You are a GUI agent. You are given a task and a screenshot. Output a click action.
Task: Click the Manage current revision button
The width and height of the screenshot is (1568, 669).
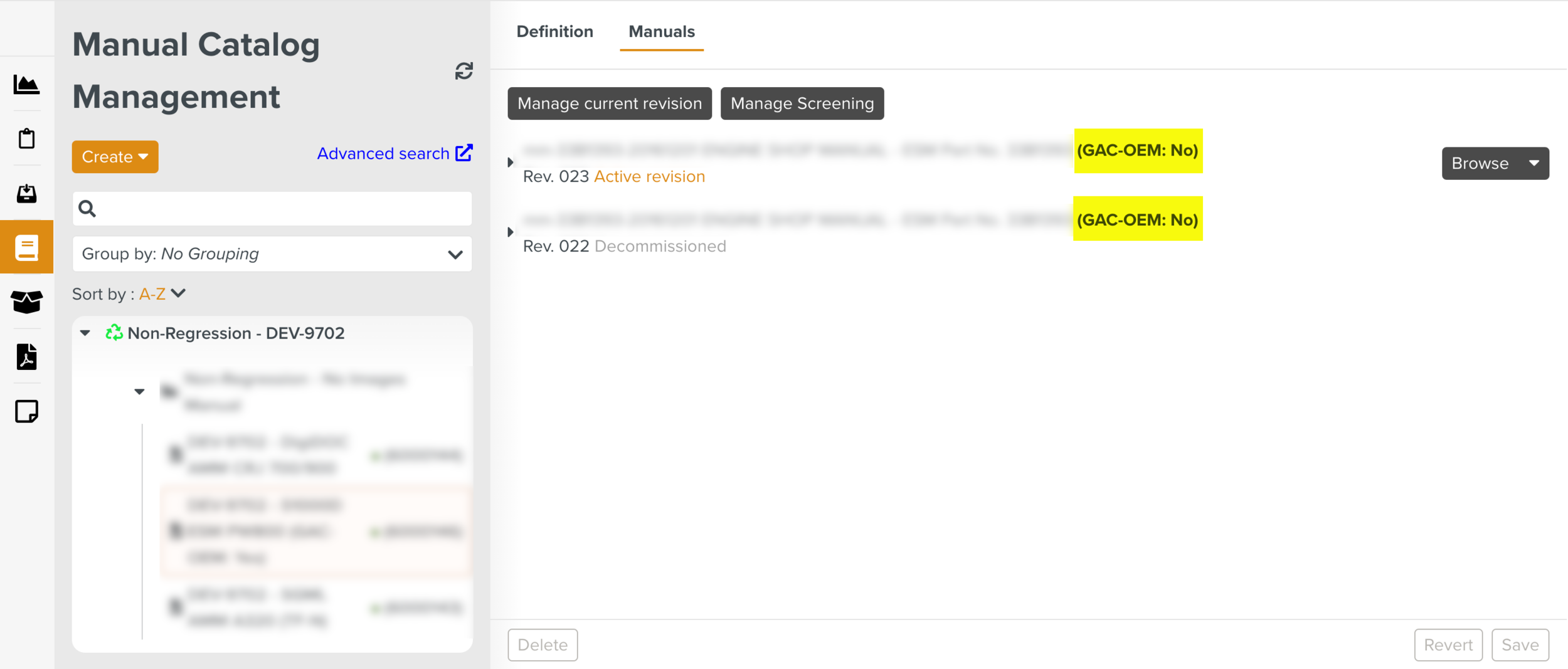click(x=609, y=103)
